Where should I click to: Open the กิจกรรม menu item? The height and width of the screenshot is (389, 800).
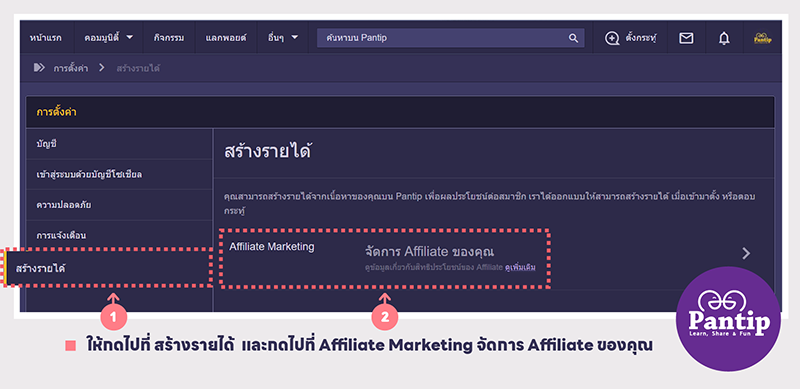click(169, 38)
